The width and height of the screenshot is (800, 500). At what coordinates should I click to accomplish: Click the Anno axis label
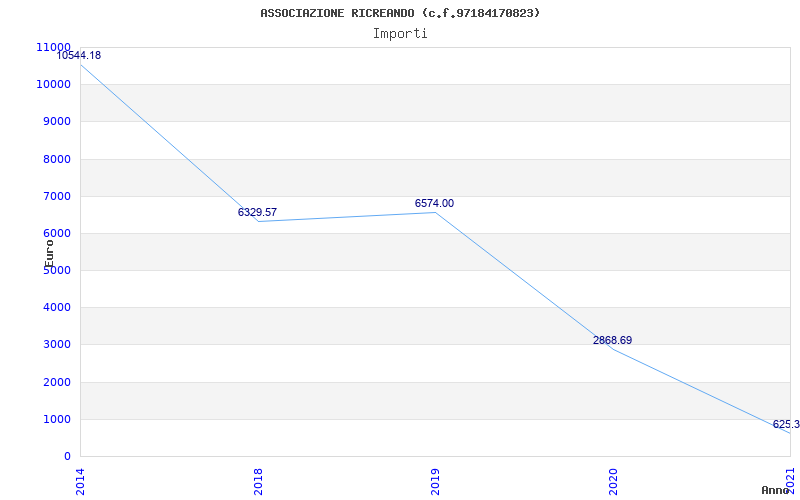click(775, 490)
